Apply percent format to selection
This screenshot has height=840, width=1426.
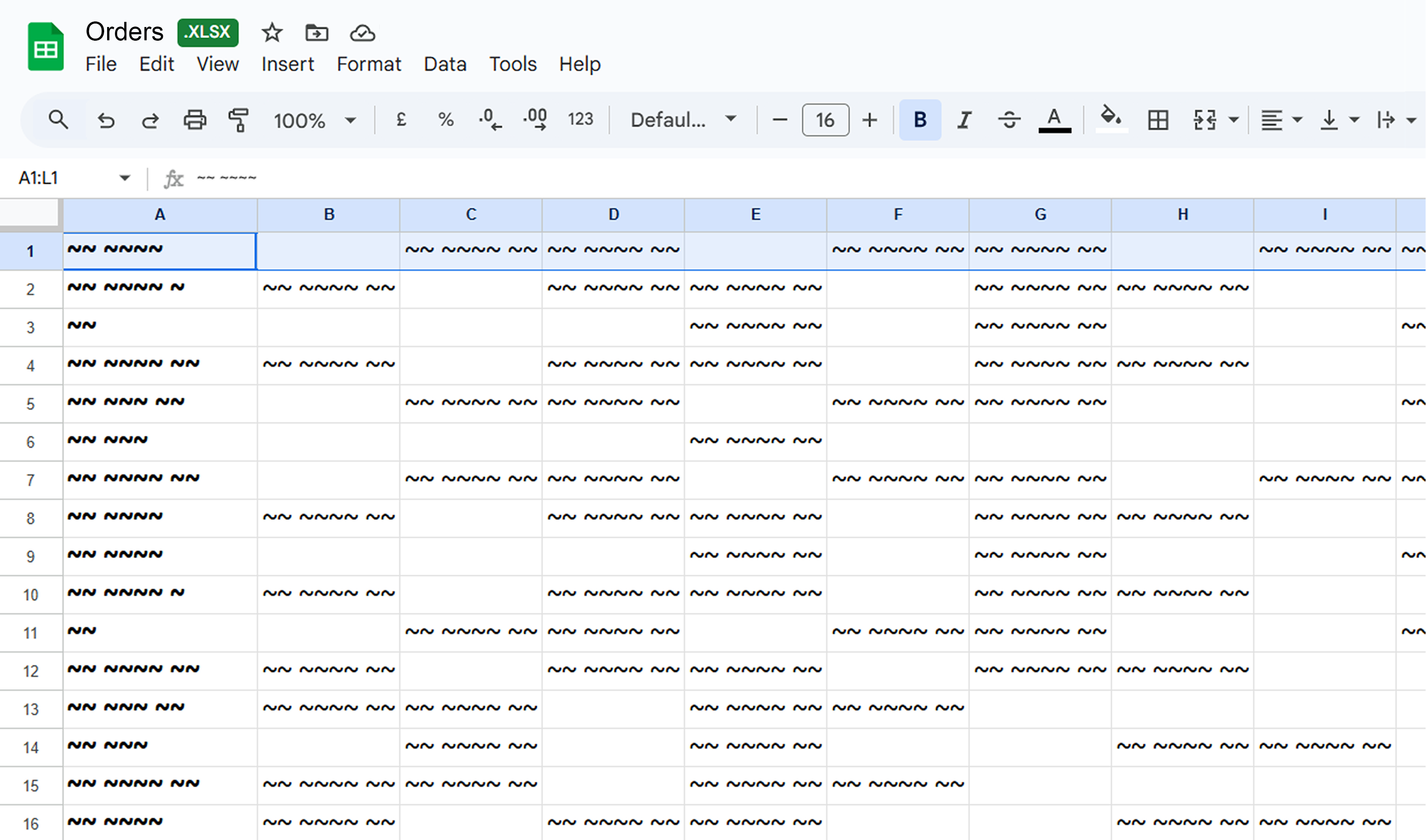(x=445, y=120)
